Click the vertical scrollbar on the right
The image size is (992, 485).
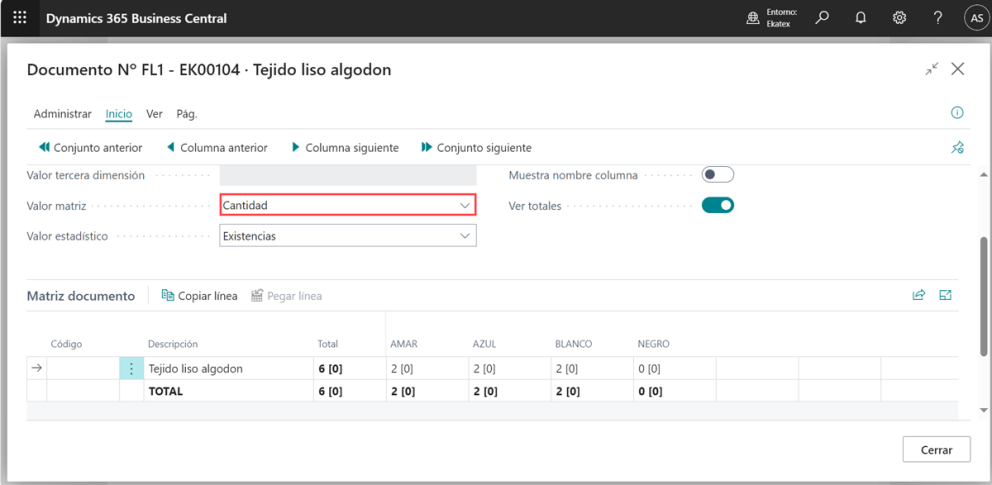point(984,295)
